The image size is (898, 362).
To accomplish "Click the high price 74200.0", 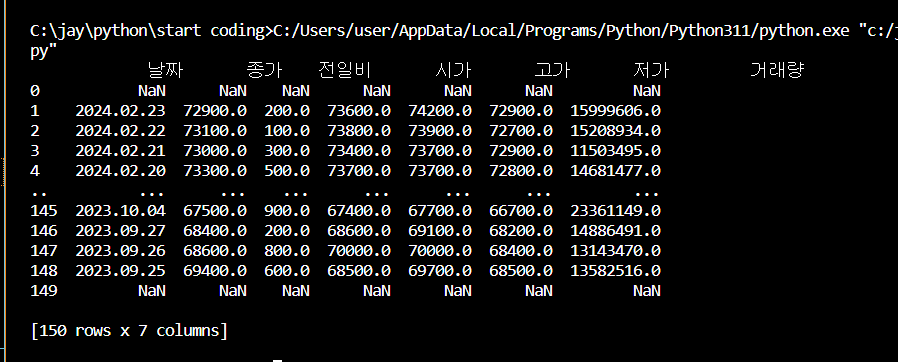I will coord(440,111).
